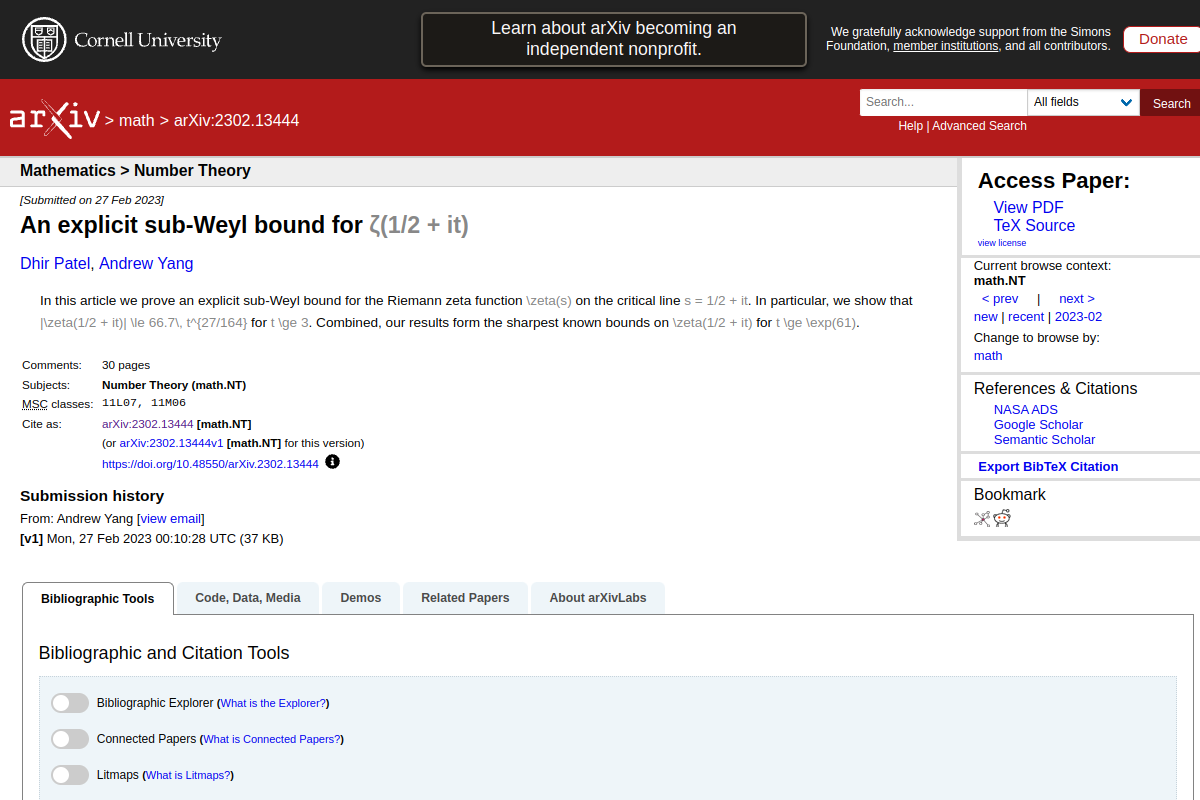This screenshot has width=1200, height=800.
Task: Toggle Bibliographic Explorer switch on
Action: coord(70,703)
